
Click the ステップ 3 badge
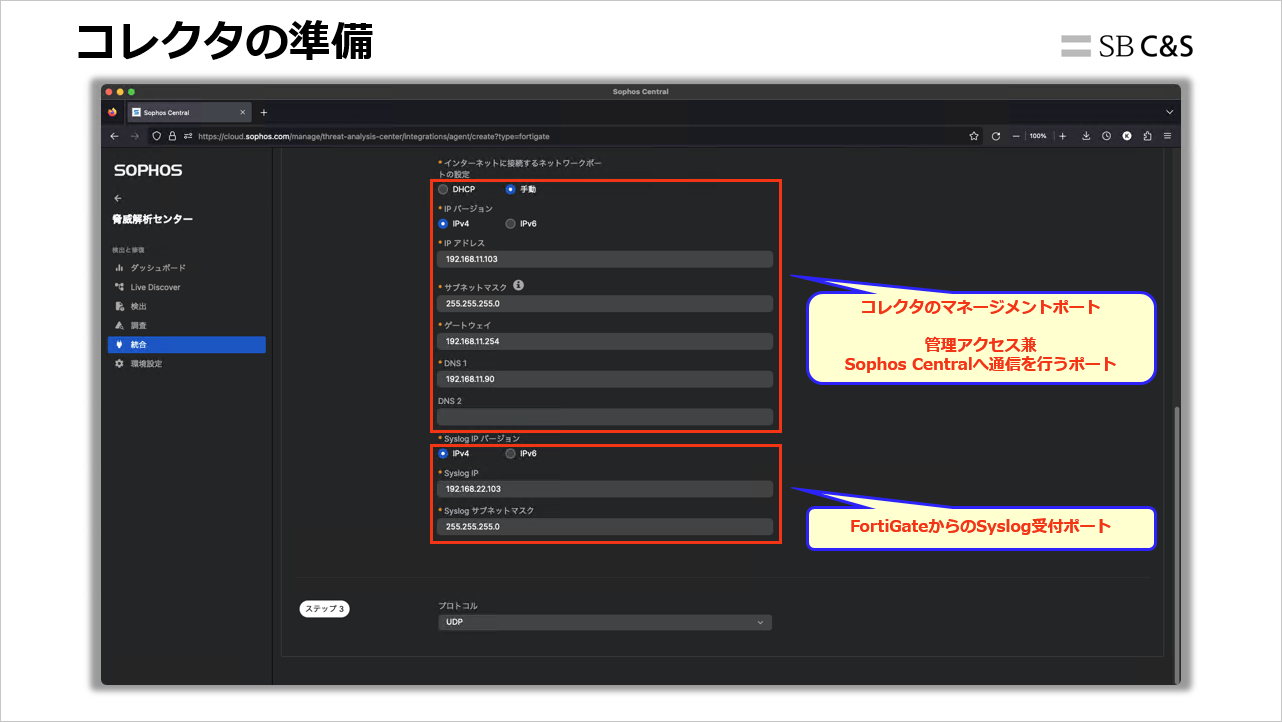[324, 608]
